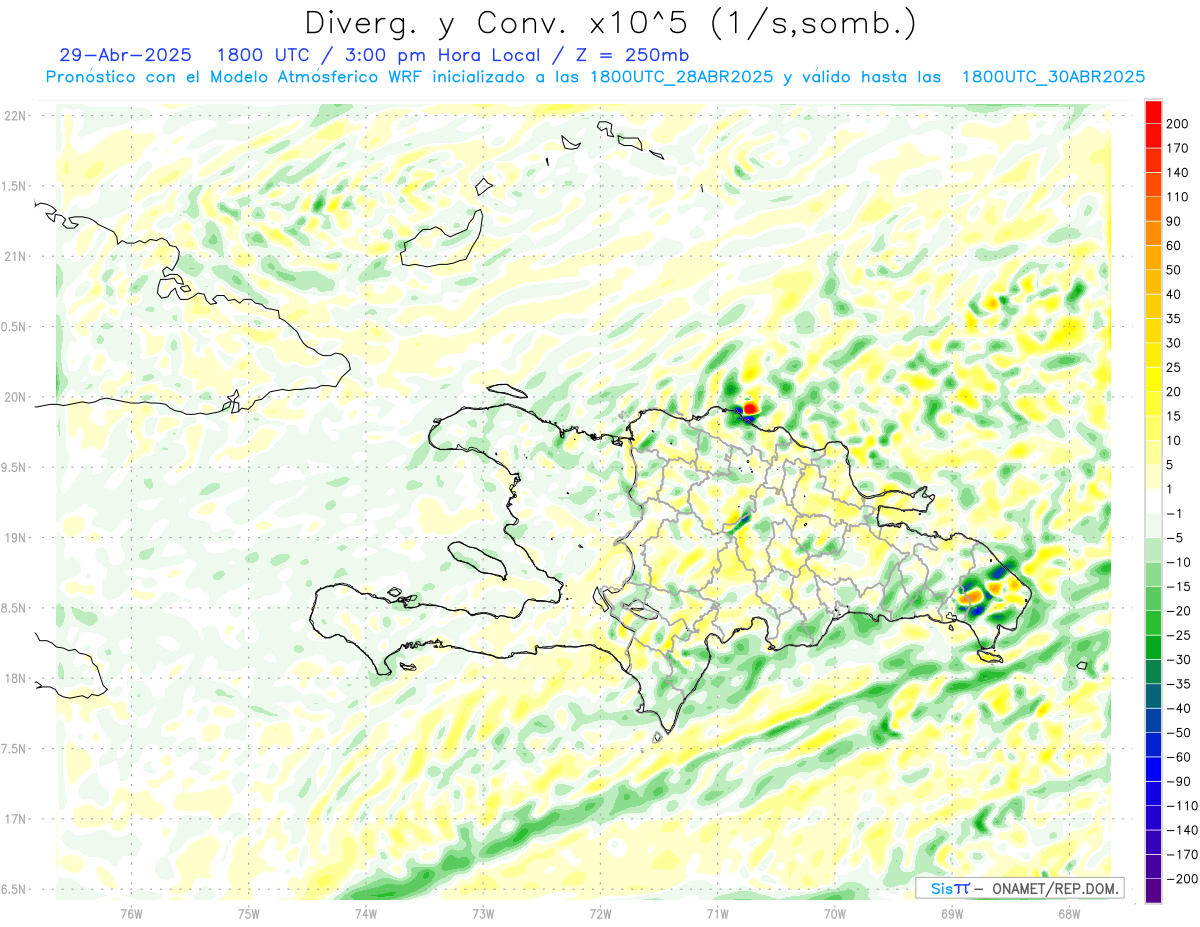1200x927 pixels.
Task: Select the colorbar value -200
Action: coord(1180,878)
